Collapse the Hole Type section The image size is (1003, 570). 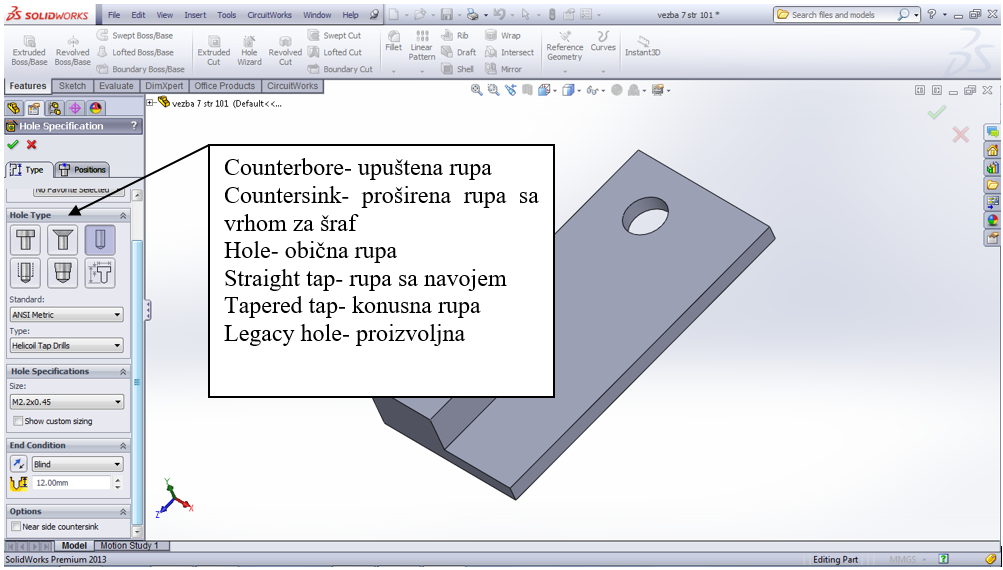click(123, 216)
